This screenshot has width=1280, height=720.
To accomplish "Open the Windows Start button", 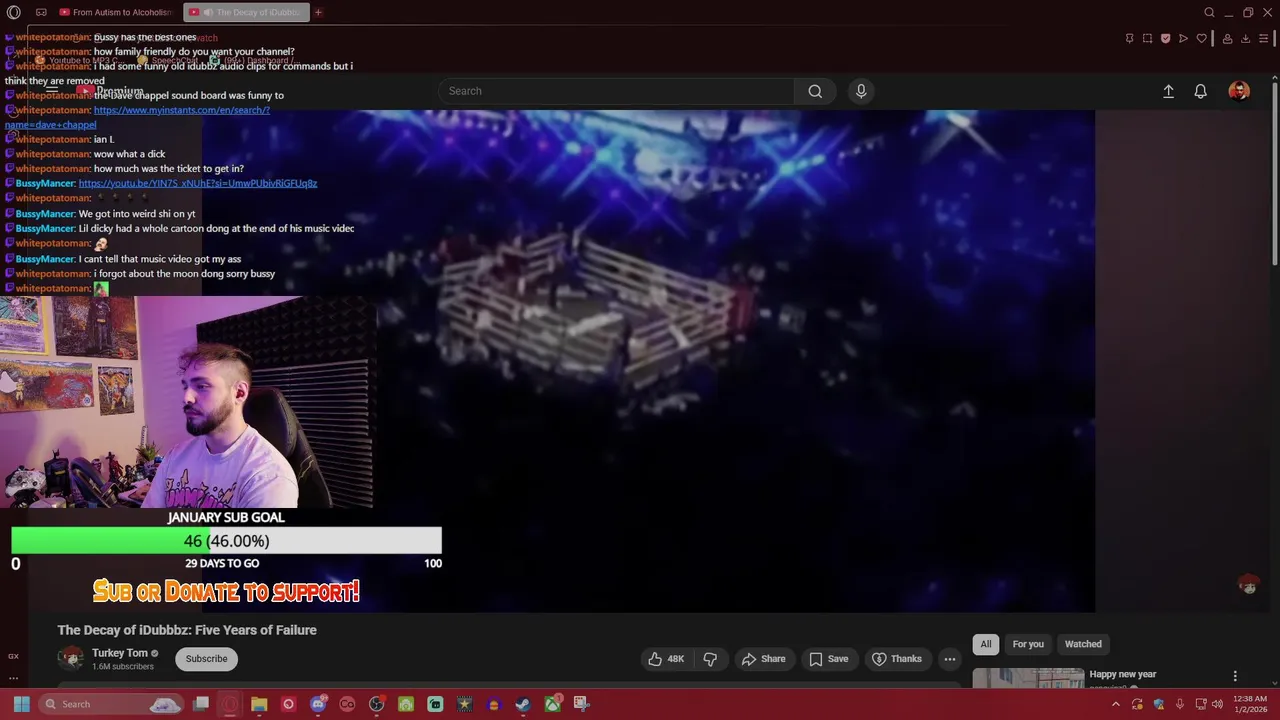I will pyautogui.click(x=21, y=704).
